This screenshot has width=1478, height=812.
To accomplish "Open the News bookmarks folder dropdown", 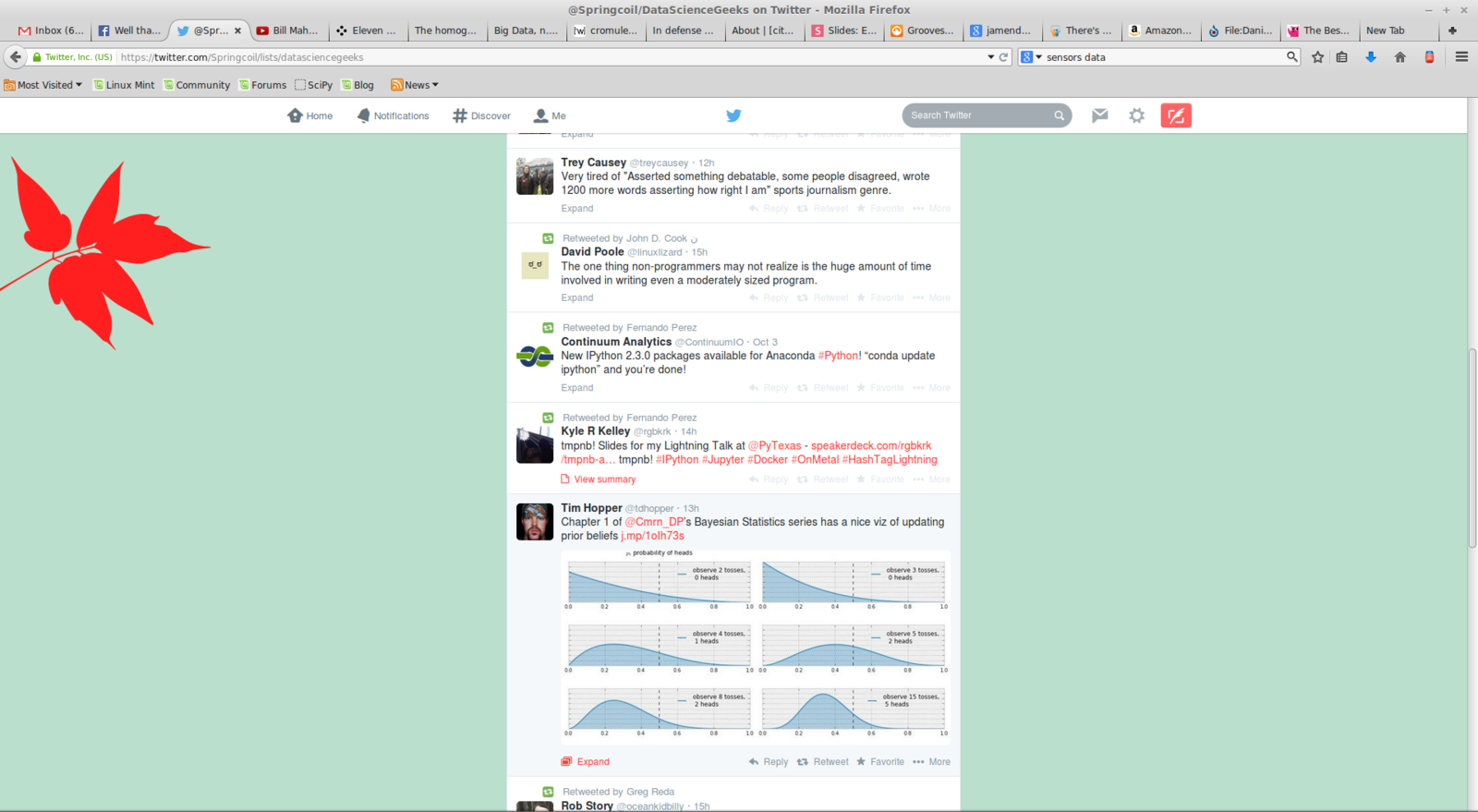I will coord(415,85).
